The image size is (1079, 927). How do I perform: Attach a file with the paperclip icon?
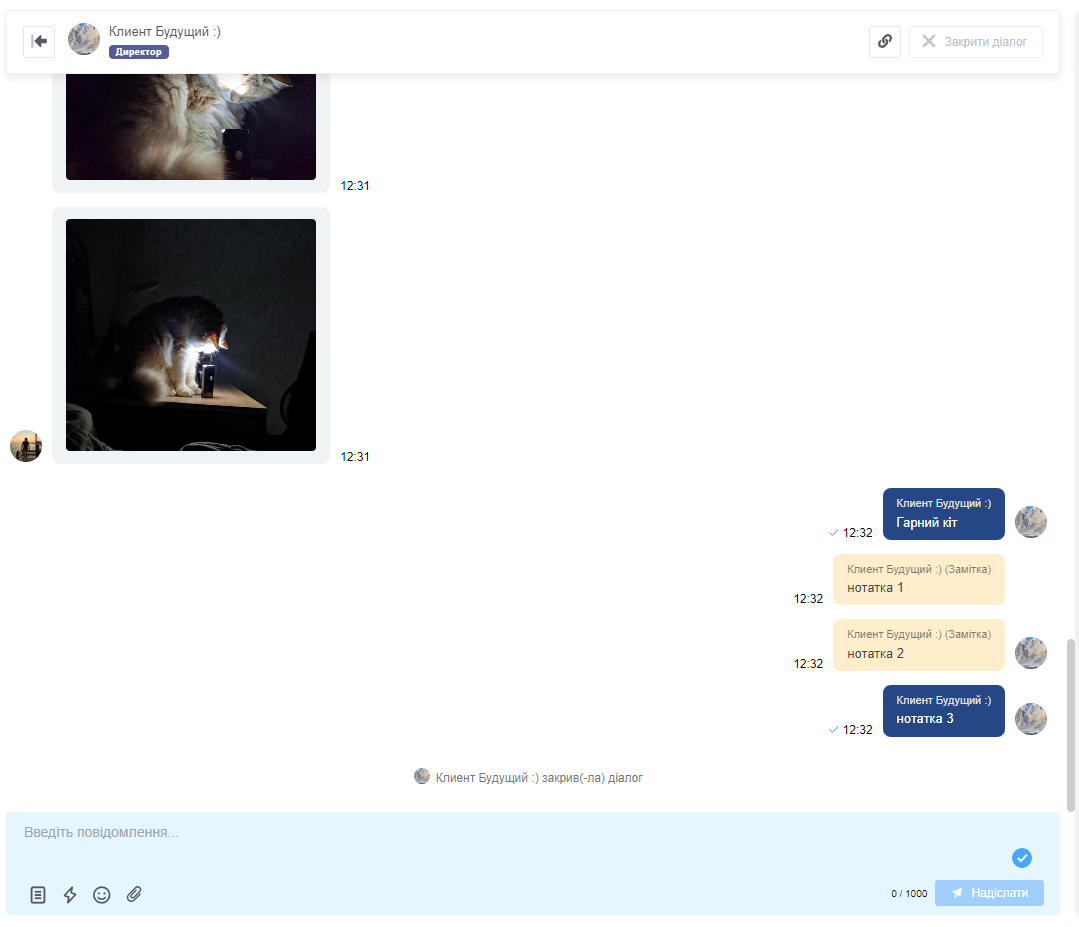134,894
